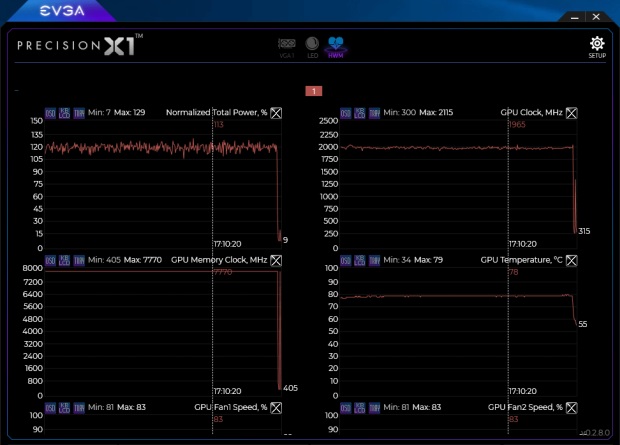The width and height of the screenshot is (620, 445).
Task: Click the Precision X1 logo
Action: tap(80, 45)
